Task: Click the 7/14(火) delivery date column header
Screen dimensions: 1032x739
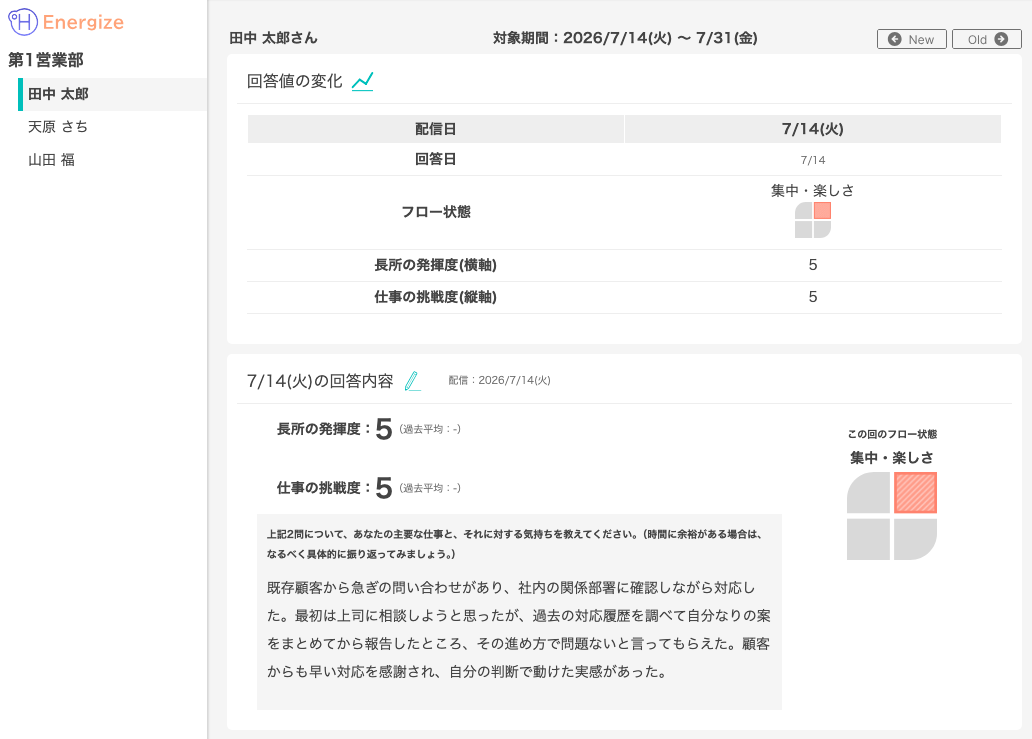Action: pos(813,129)
